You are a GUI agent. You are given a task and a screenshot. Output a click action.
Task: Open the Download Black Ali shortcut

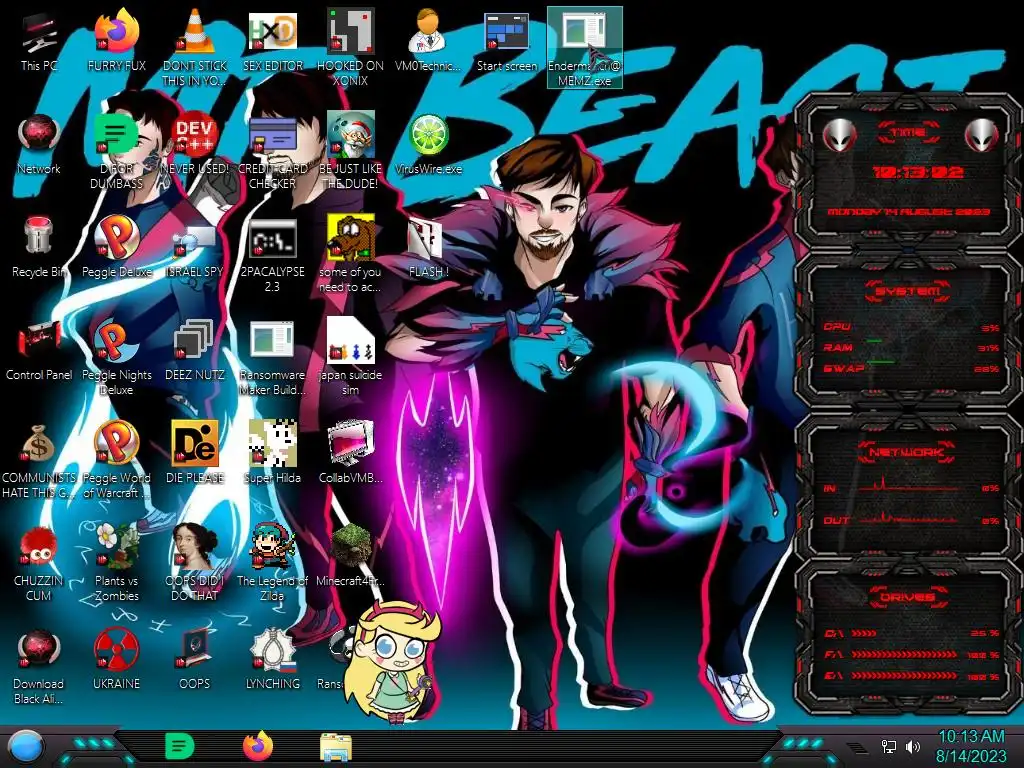point(39,665)
